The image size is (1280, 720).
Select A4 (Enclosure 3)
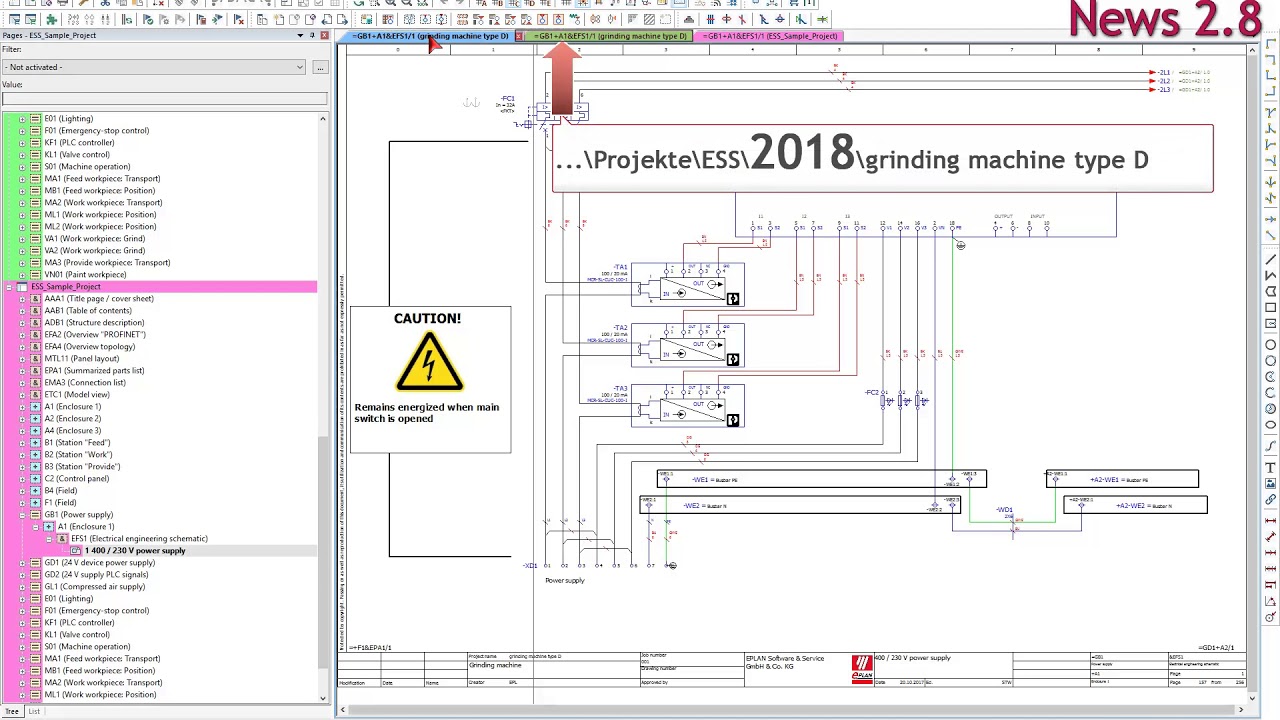coord(73,430)
